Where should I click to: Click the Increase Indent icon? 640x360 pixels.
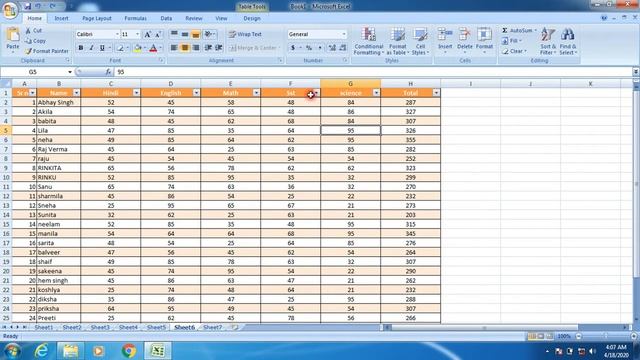click(x=219, y=48)
